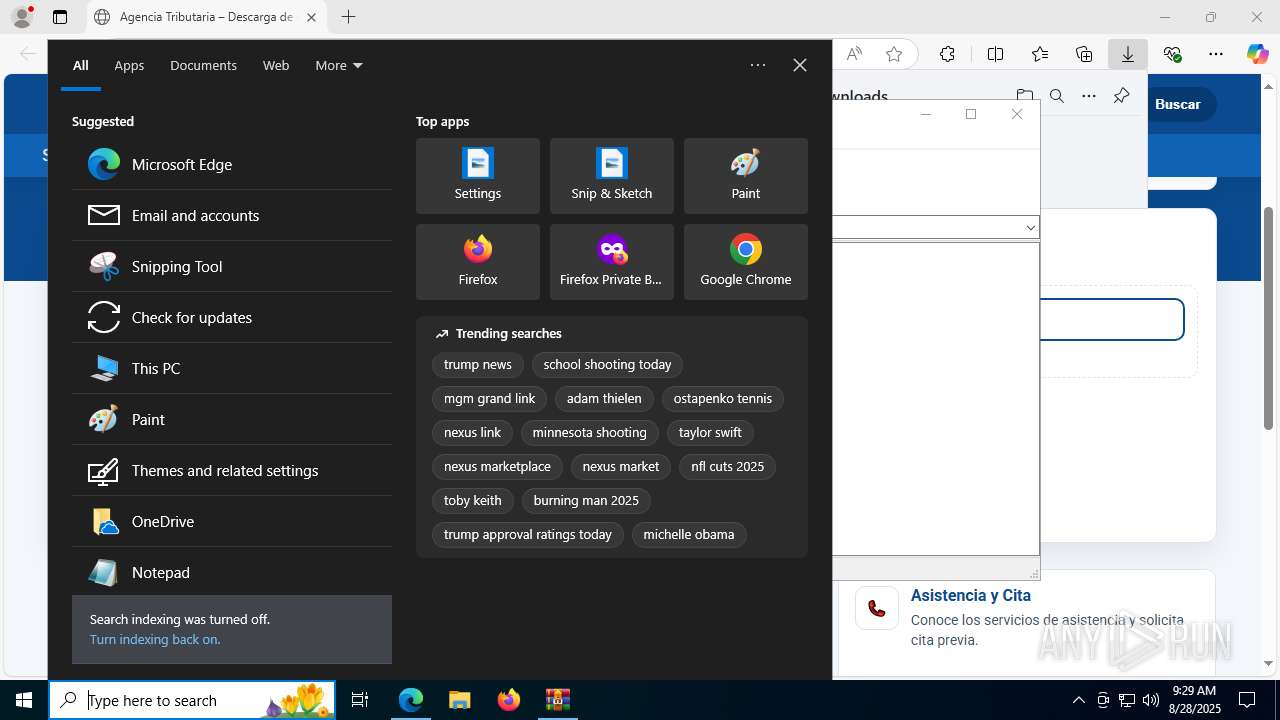Search trending 'toby keith'
1280x720 pixels.
tap(473, 501)
